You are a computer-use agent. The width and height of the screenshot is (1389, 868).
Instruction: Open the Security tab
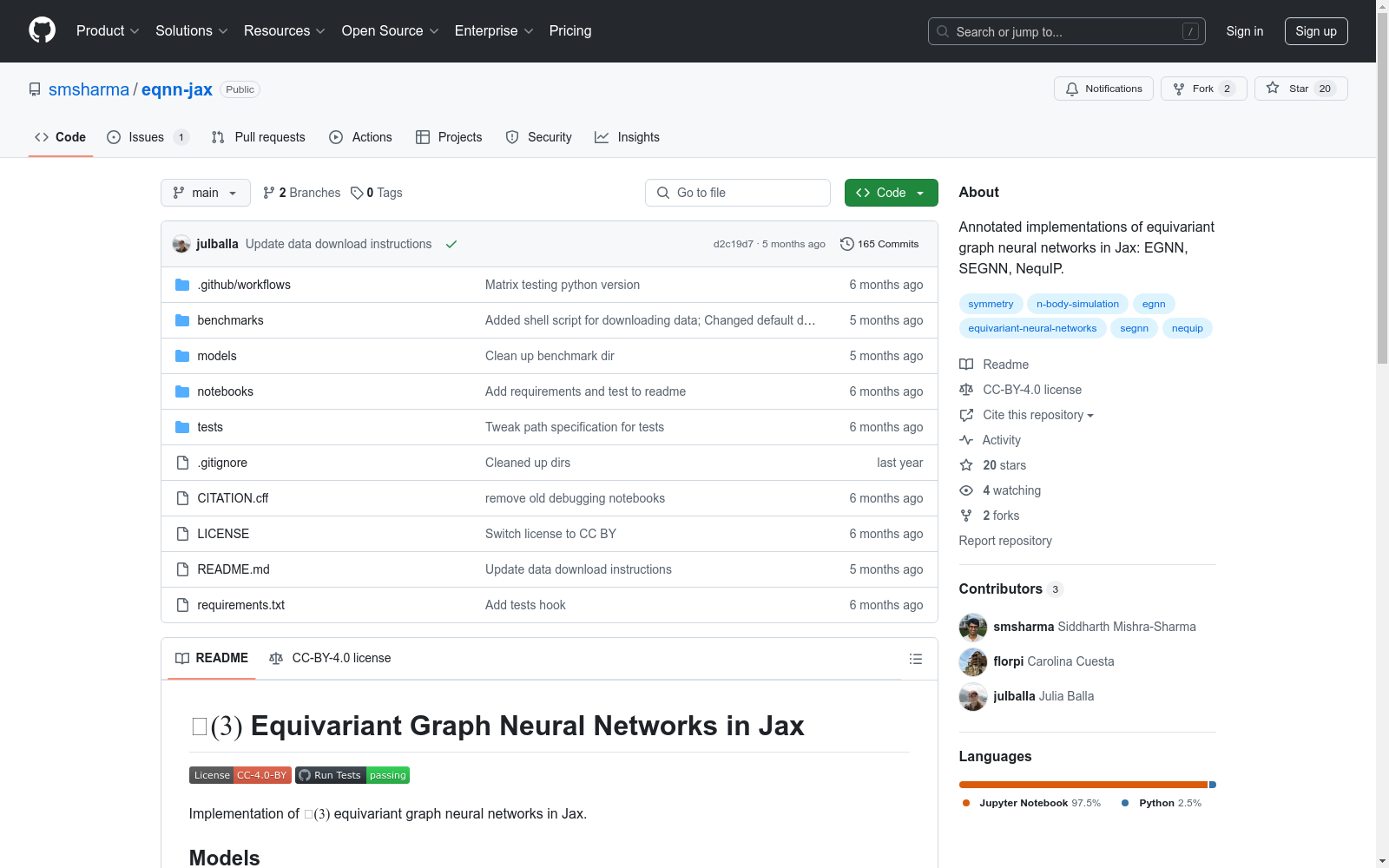pyautogui.click(x=538, y=137)
